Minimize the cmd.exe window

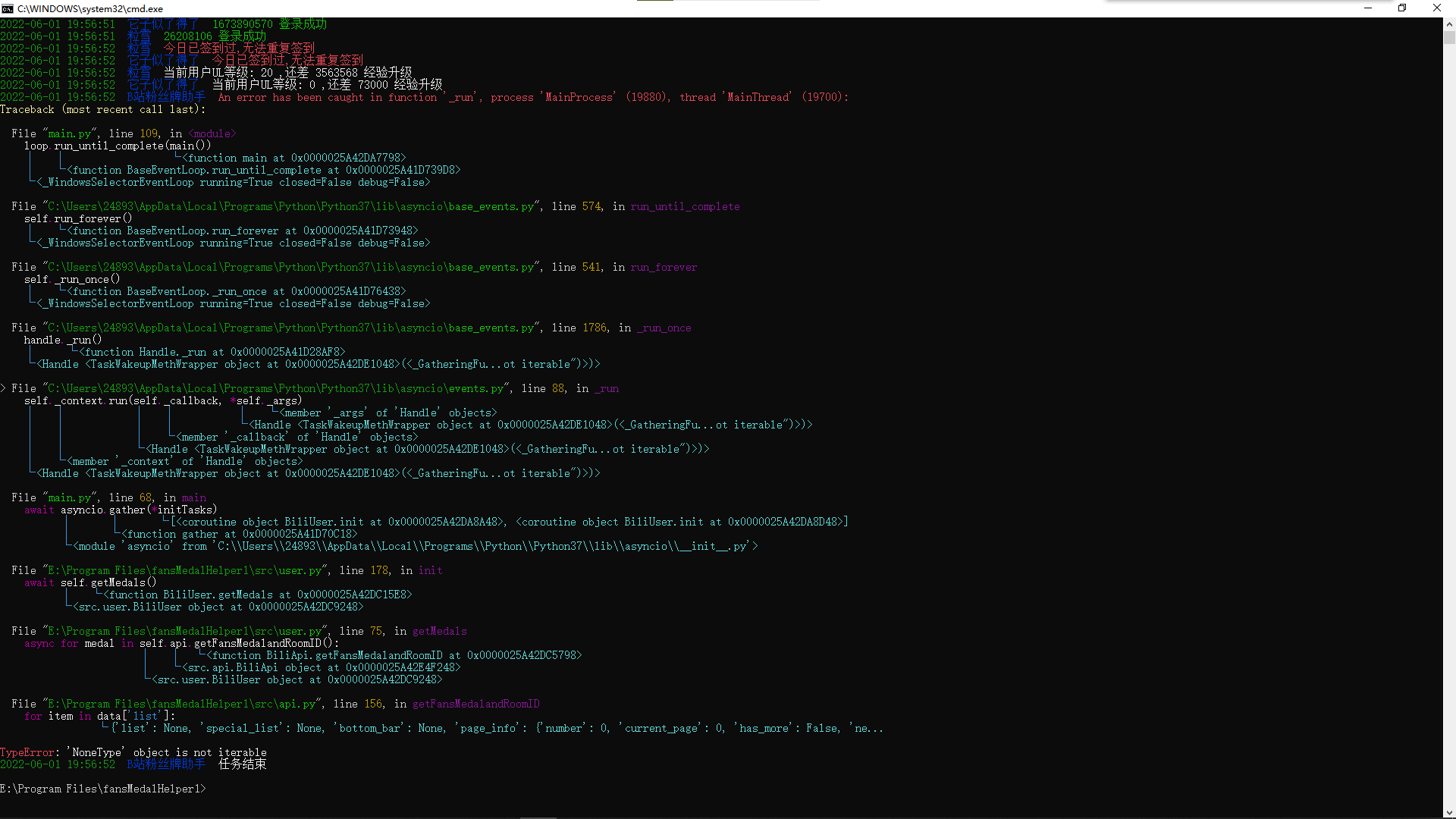(1368, 8)
